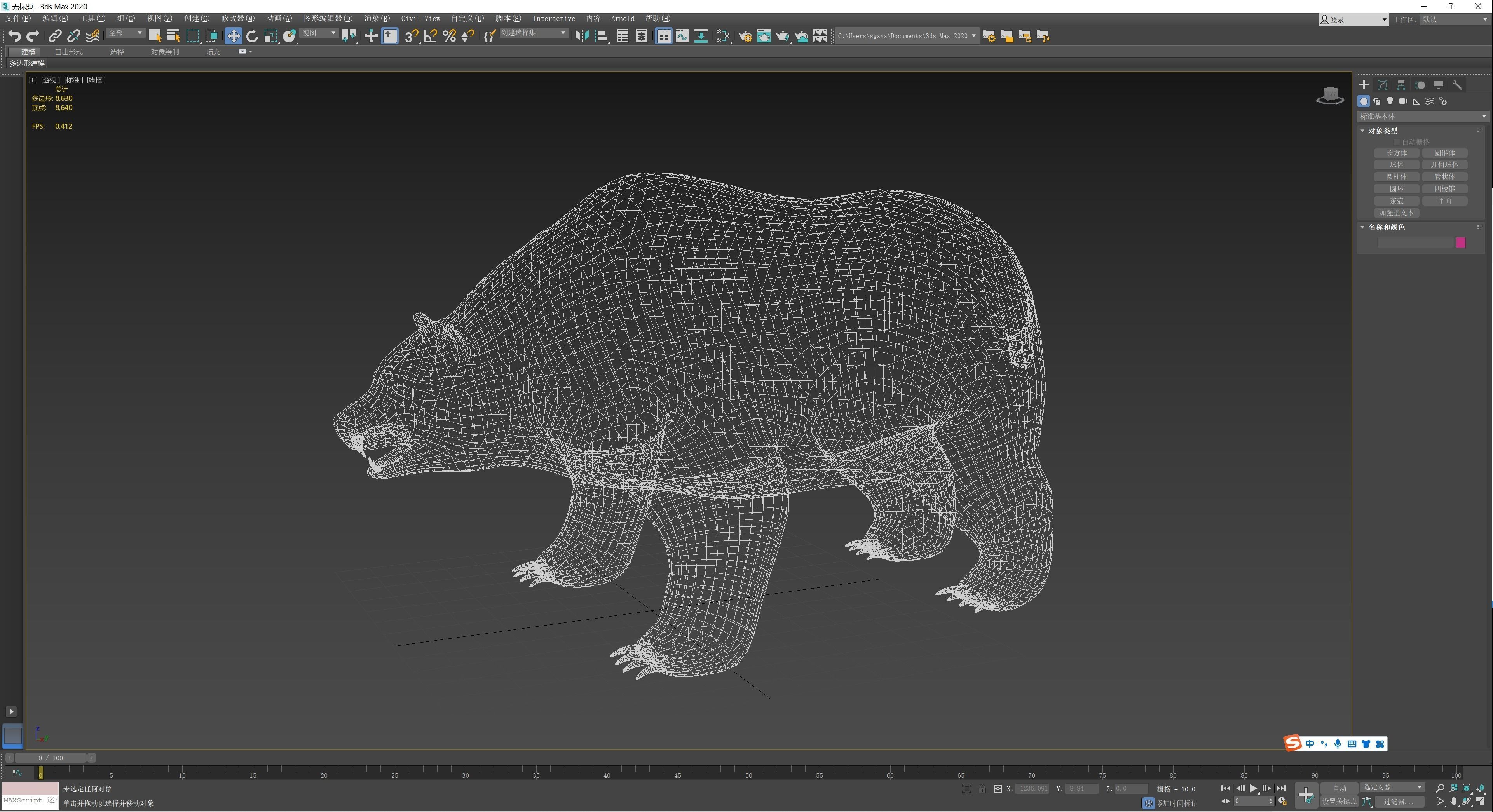This screenshot has width=1493, height=812.
Task: Select the Select and Link tool
Action: pos(54,36)
